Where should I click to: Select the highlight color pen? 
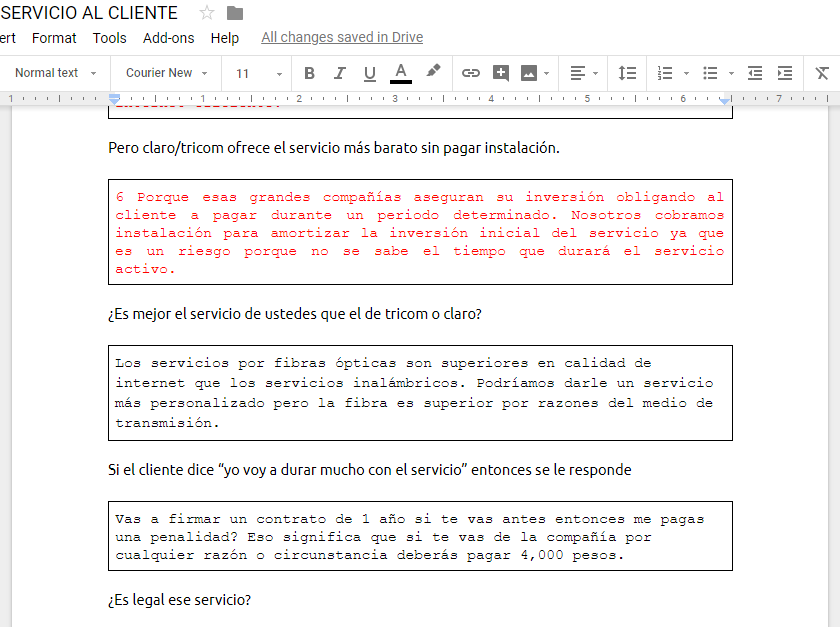pyautogui.click(x=433, y=71)
